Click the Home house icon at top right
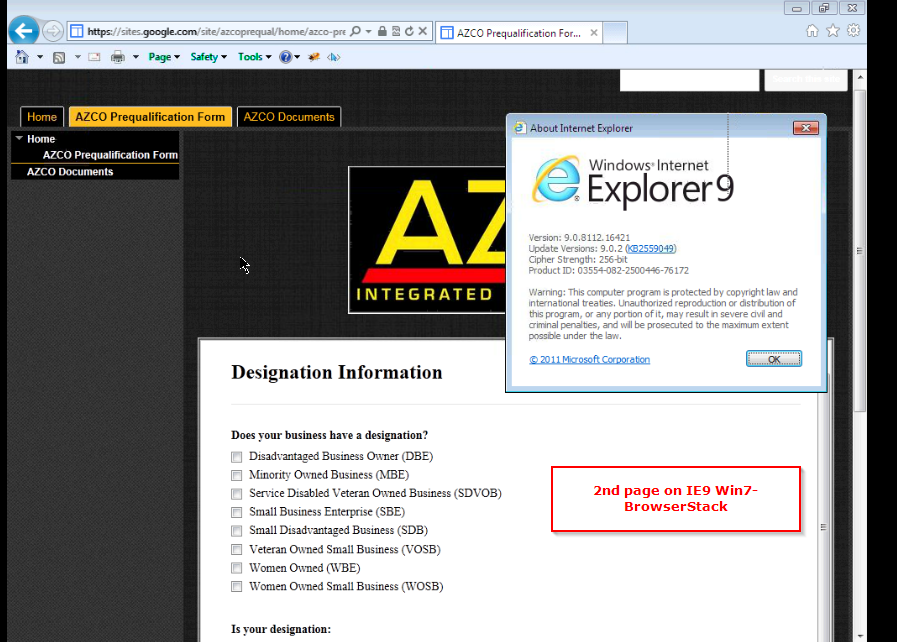 click(x=812, y=30)
